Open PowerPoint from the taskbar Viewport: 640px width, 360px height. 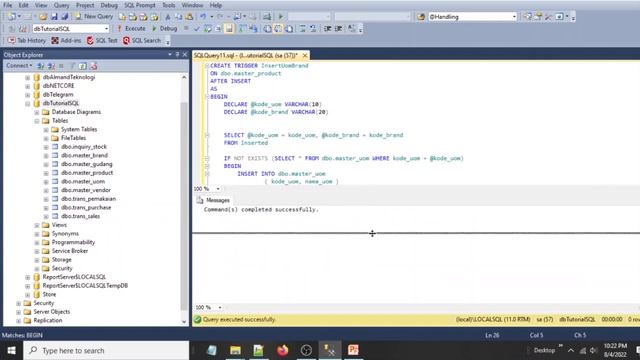pyautogui.click(x=353, y=350)
